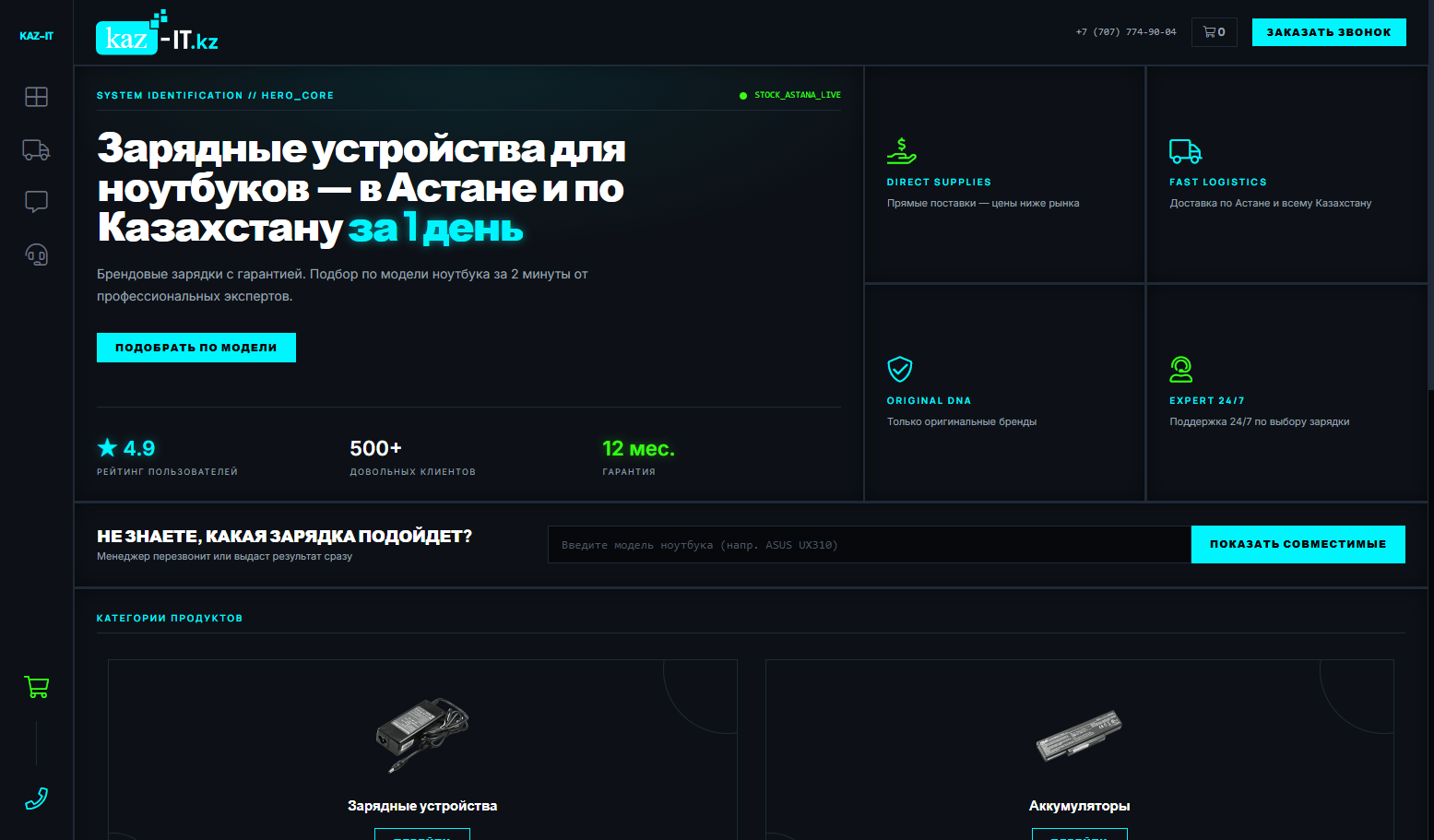Open the Зарядные устройства charger image
Screen dimensions: 1434x840
(x=422, y=735)
